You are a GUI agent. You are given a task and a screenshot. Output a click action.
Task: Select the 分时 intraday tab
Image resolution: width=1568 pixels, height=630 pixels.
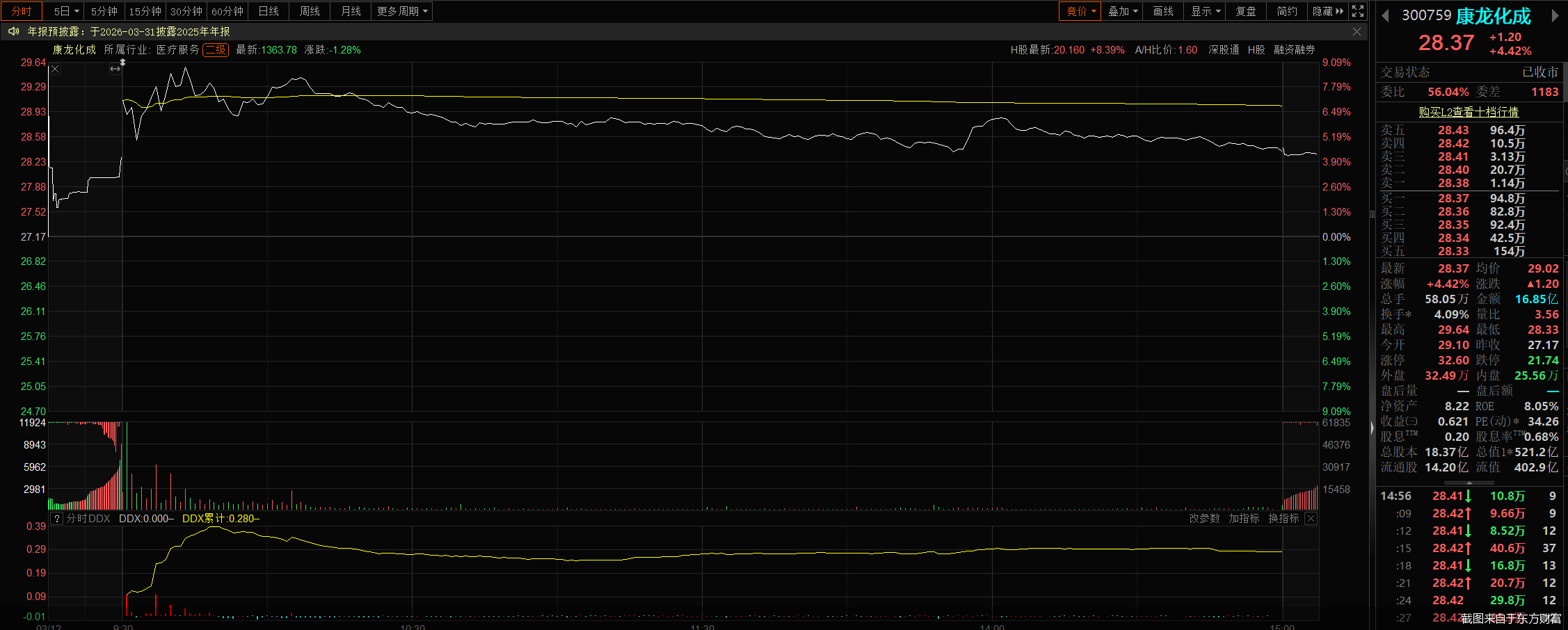click(x=22, y=11)
